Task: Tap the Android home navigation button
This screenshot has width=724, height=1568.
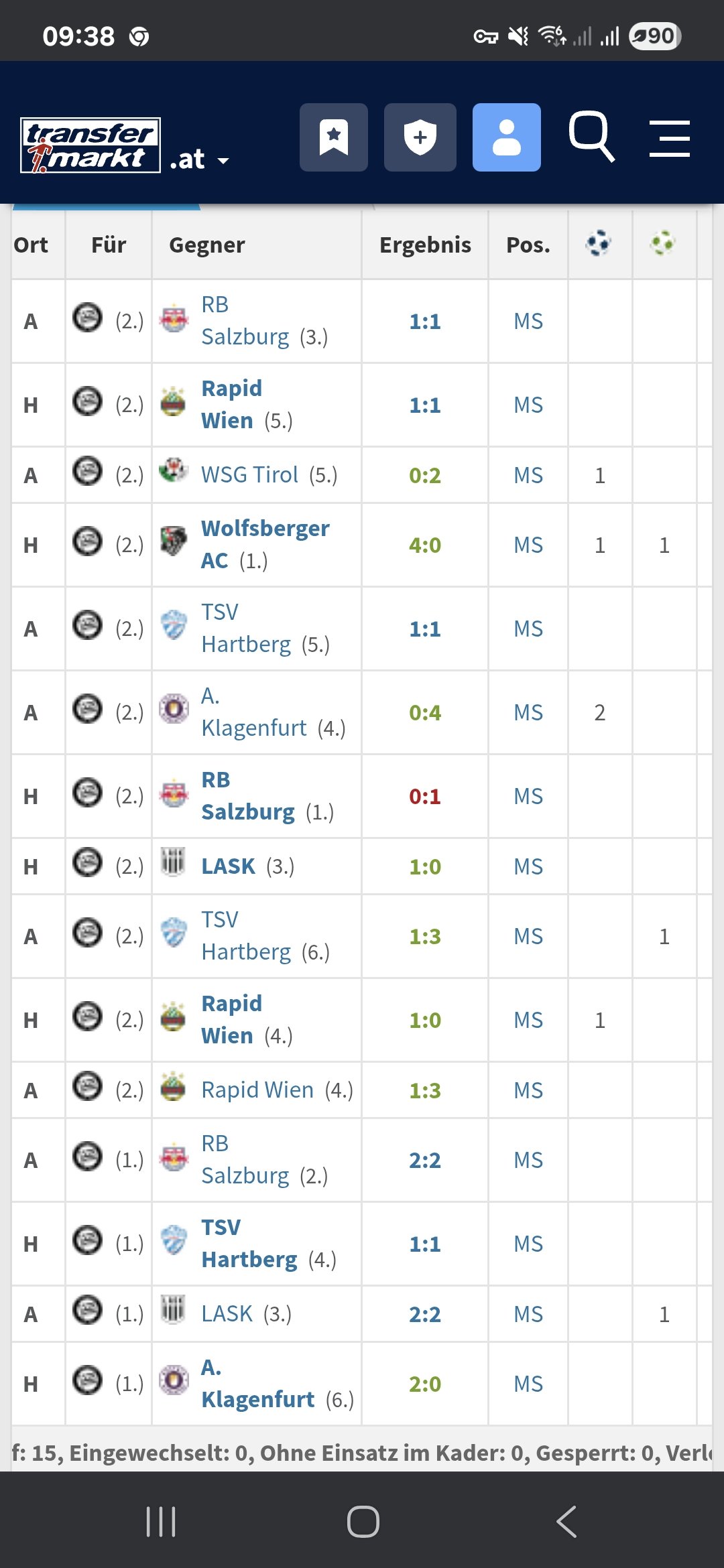Action: click(363, 1521)
